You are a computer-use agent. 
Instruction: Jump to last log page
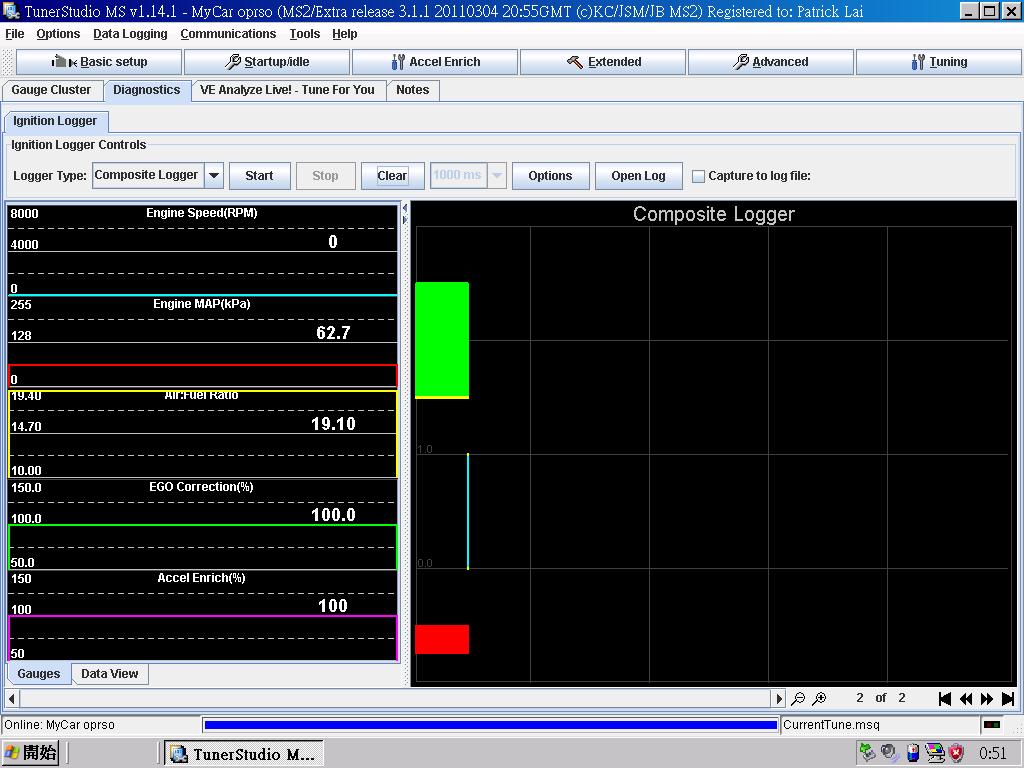pos(1008,699)
